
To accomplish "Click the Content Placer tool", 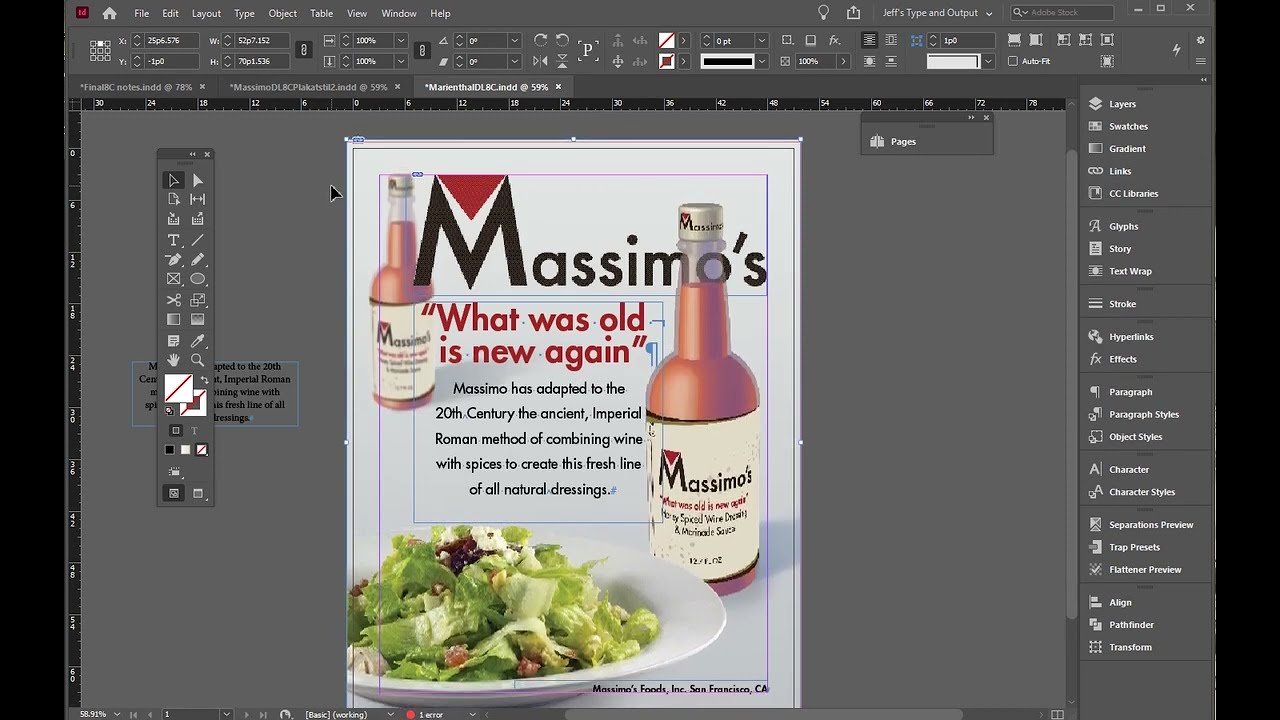I will coord(198,219).
